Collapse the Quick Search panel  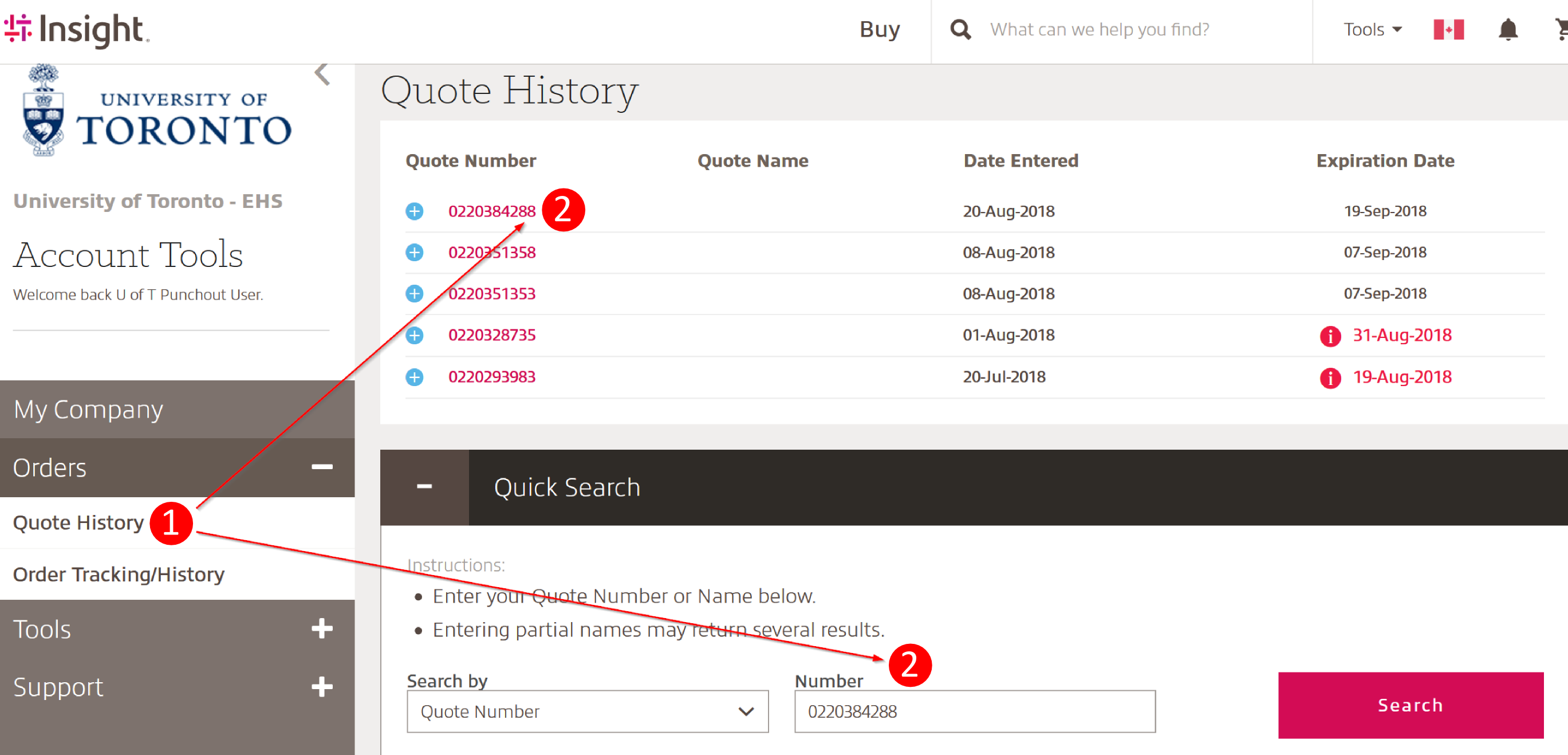[424, 487]
